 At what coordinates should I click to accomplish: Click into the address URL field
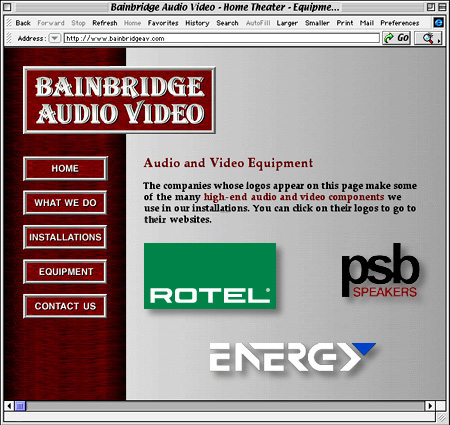coord(222,38)
